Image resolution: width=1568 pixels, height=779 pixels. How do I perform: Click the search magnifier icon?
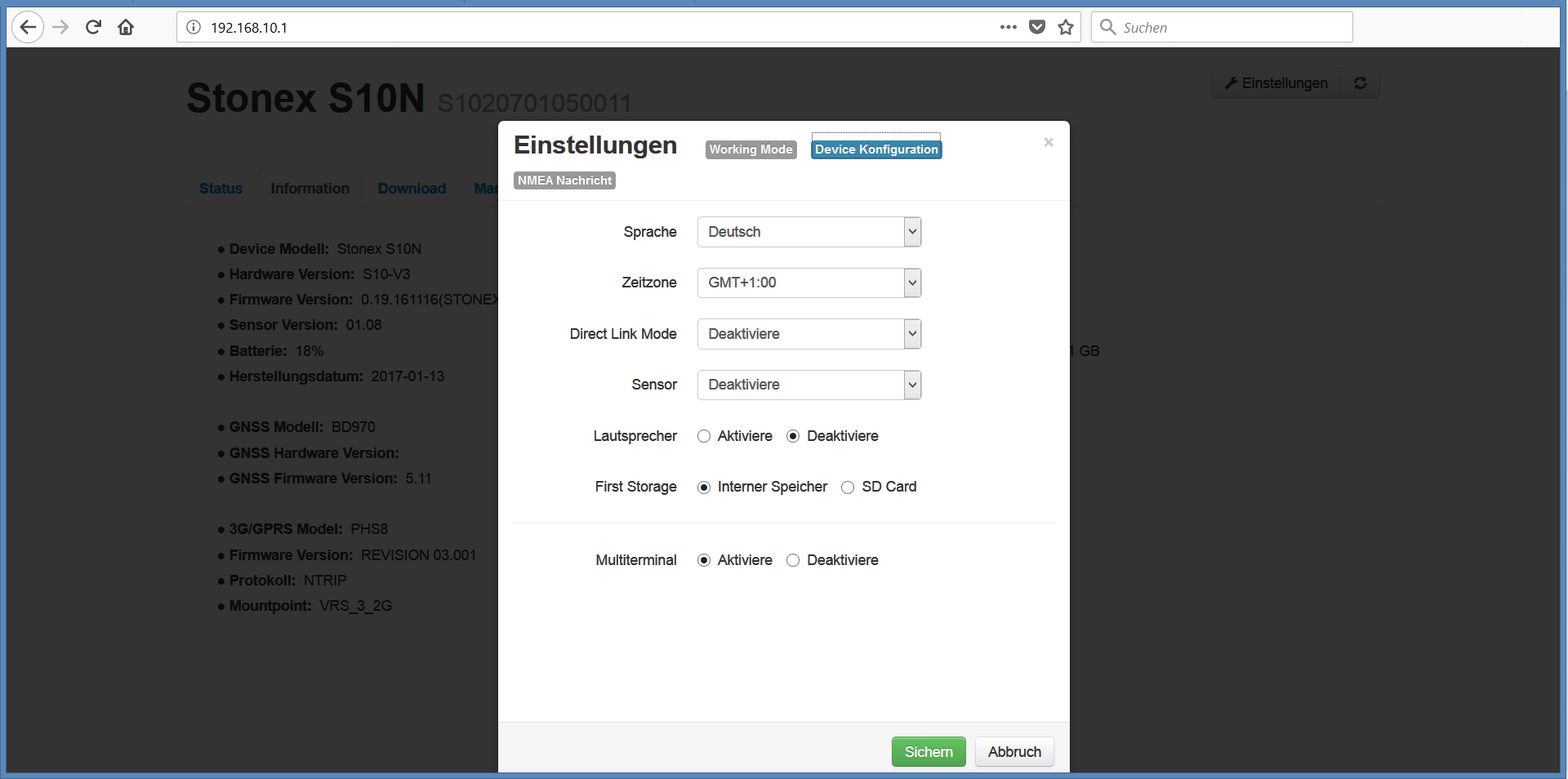coord(1107,27)
